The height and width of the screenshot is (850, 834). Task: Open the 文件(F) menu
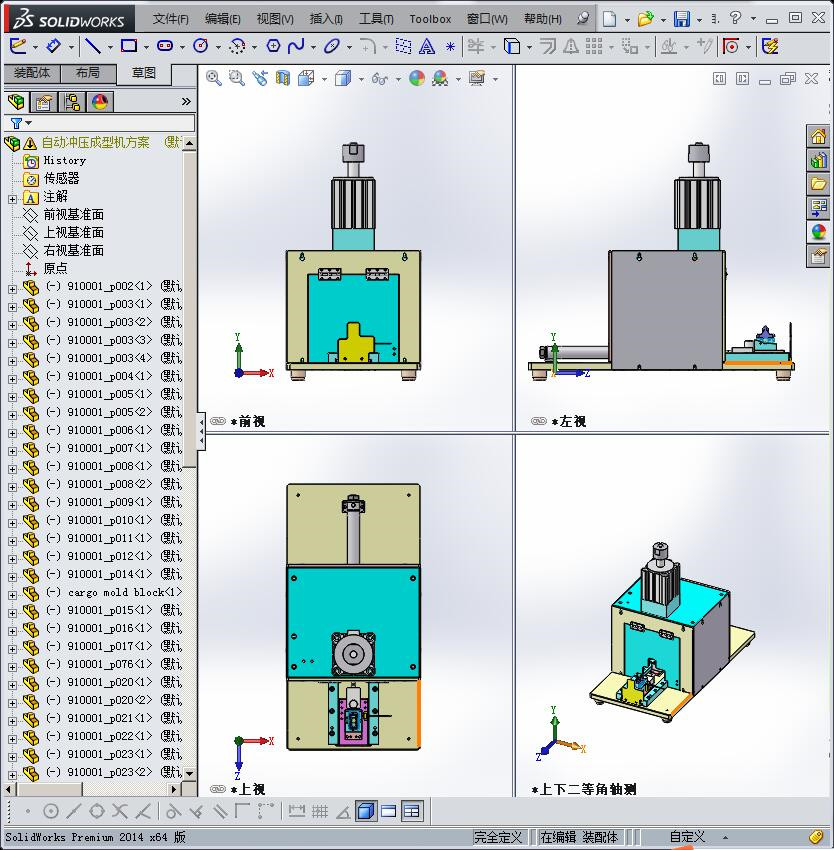coord(170,19)
